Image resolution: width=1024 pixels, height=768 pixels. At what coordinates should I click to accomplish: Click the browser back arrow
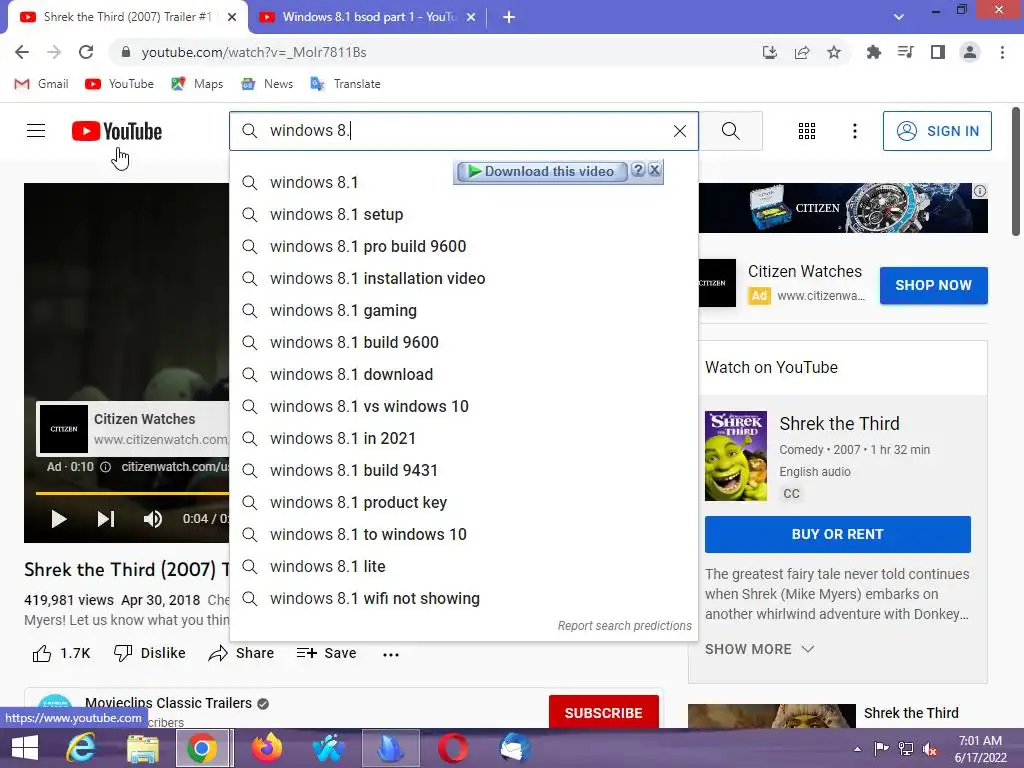coord(22,52)
